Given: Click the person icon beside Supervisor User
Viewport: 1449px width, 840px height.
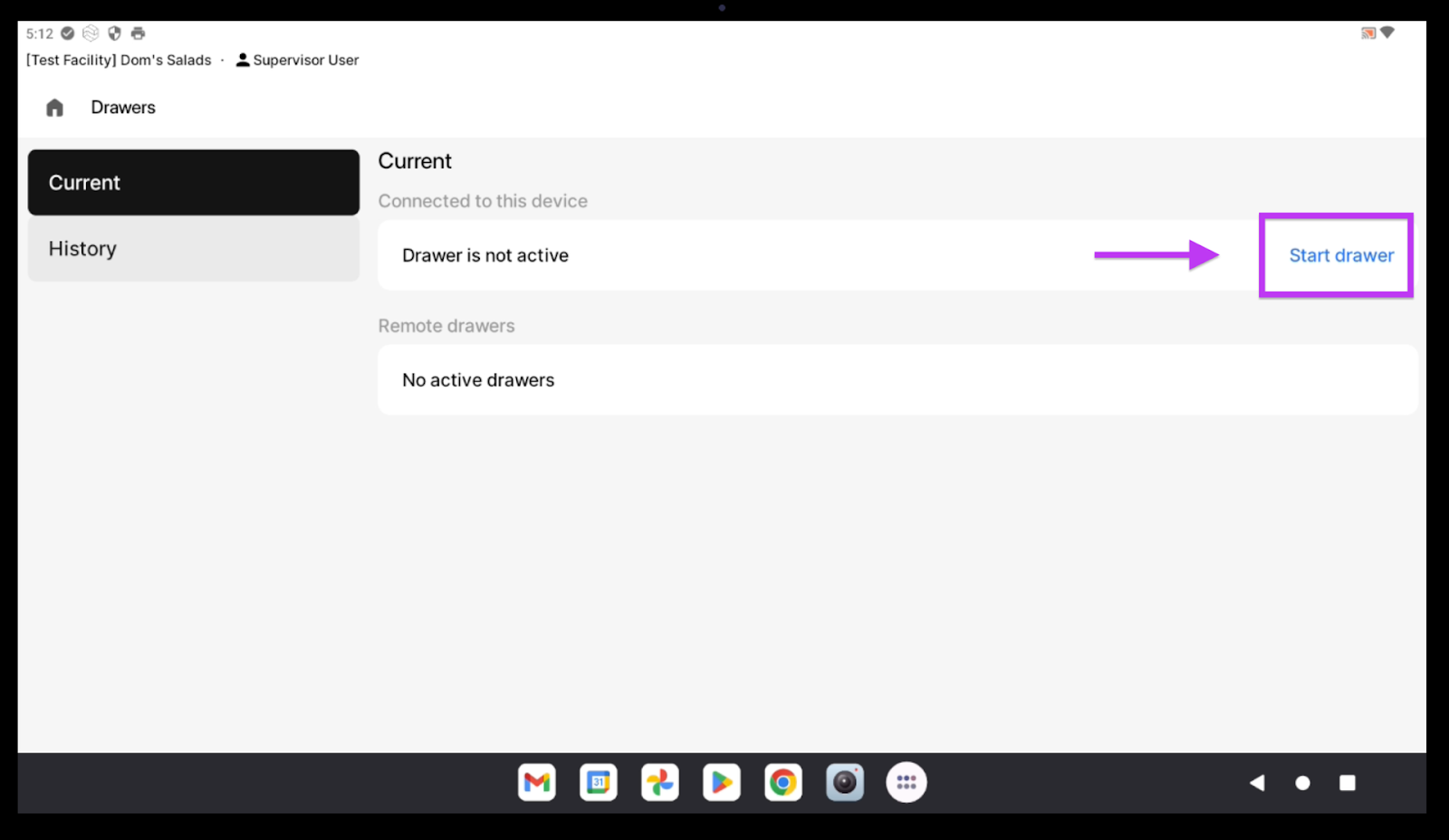Looking at the screenshot, I should point(243,60).
